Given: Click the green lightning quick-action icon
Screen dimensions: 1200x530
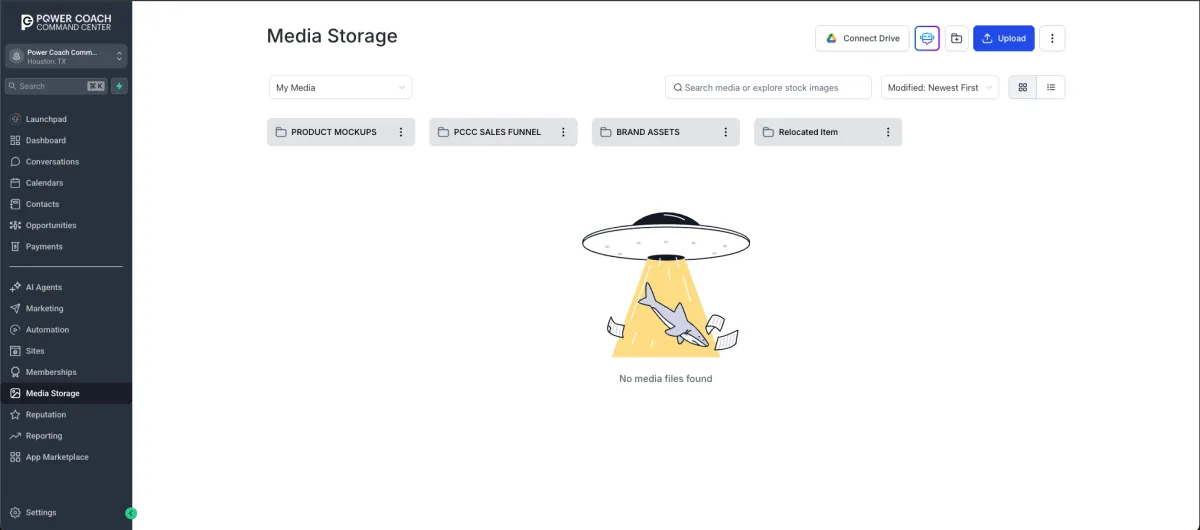Looking at the screenshot, I should tap(119, 86).
